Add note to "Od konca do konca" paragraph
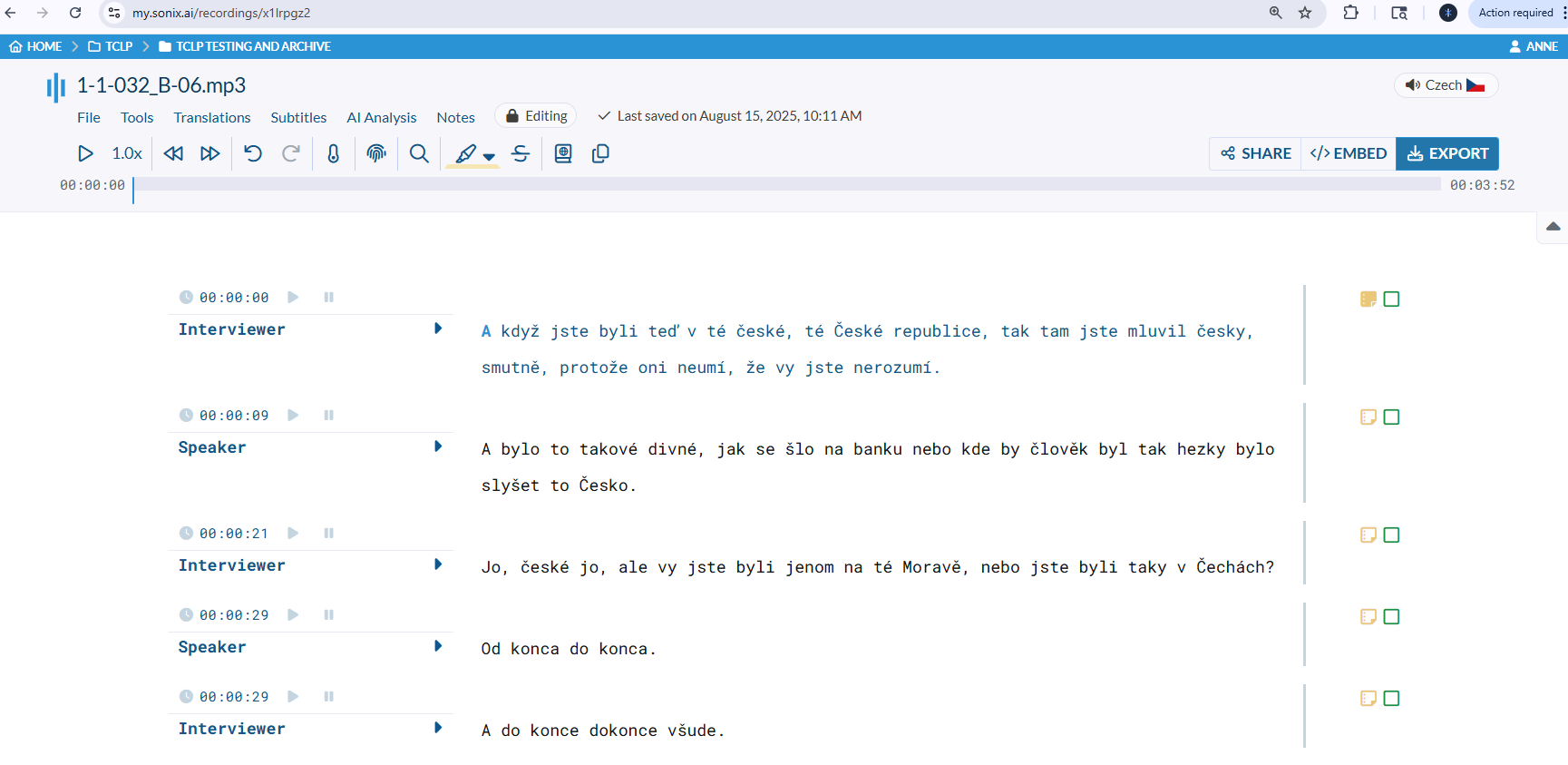The width and height of the screenshot is (1568, 765). click(x=1368, y=617)
